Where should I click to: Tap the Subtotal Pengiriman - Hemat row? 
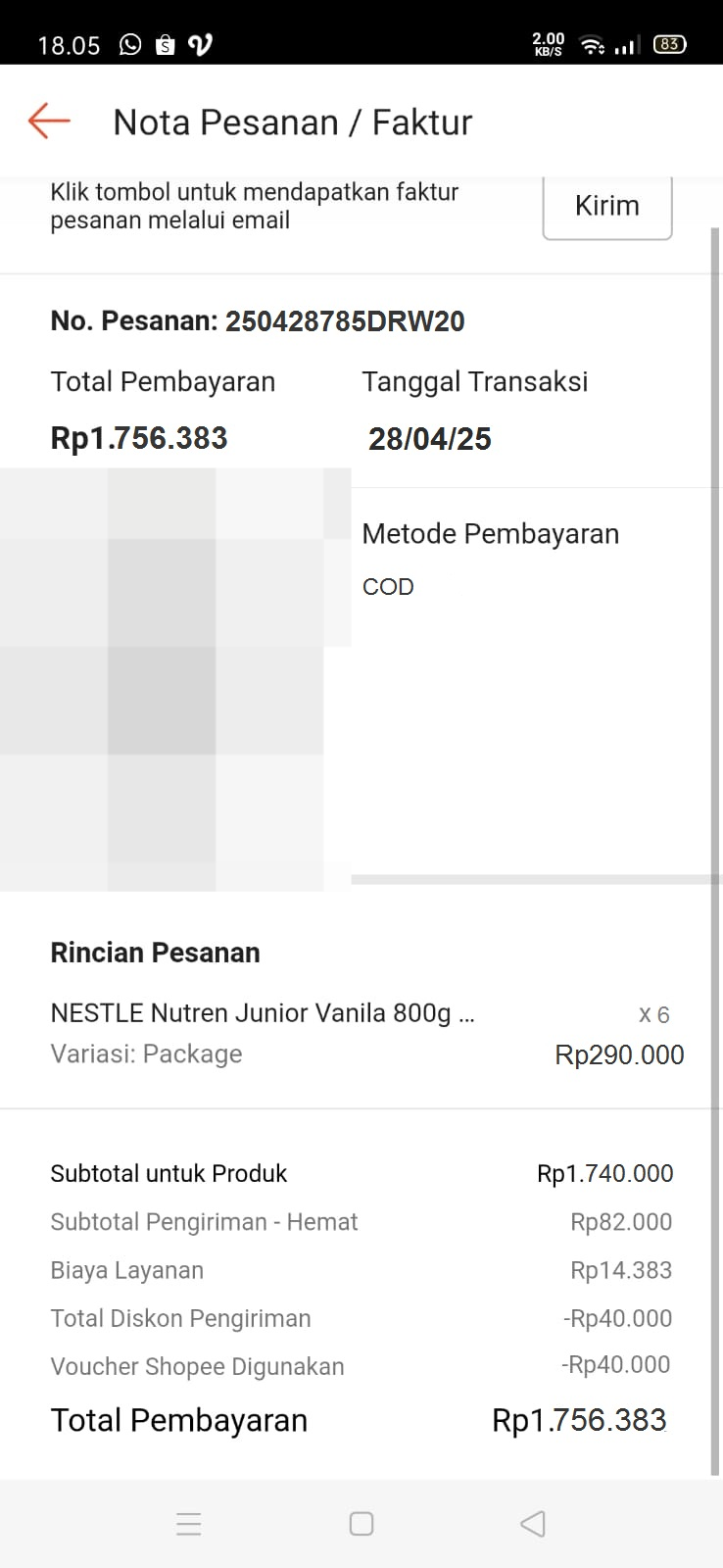tap(361, 1222)
